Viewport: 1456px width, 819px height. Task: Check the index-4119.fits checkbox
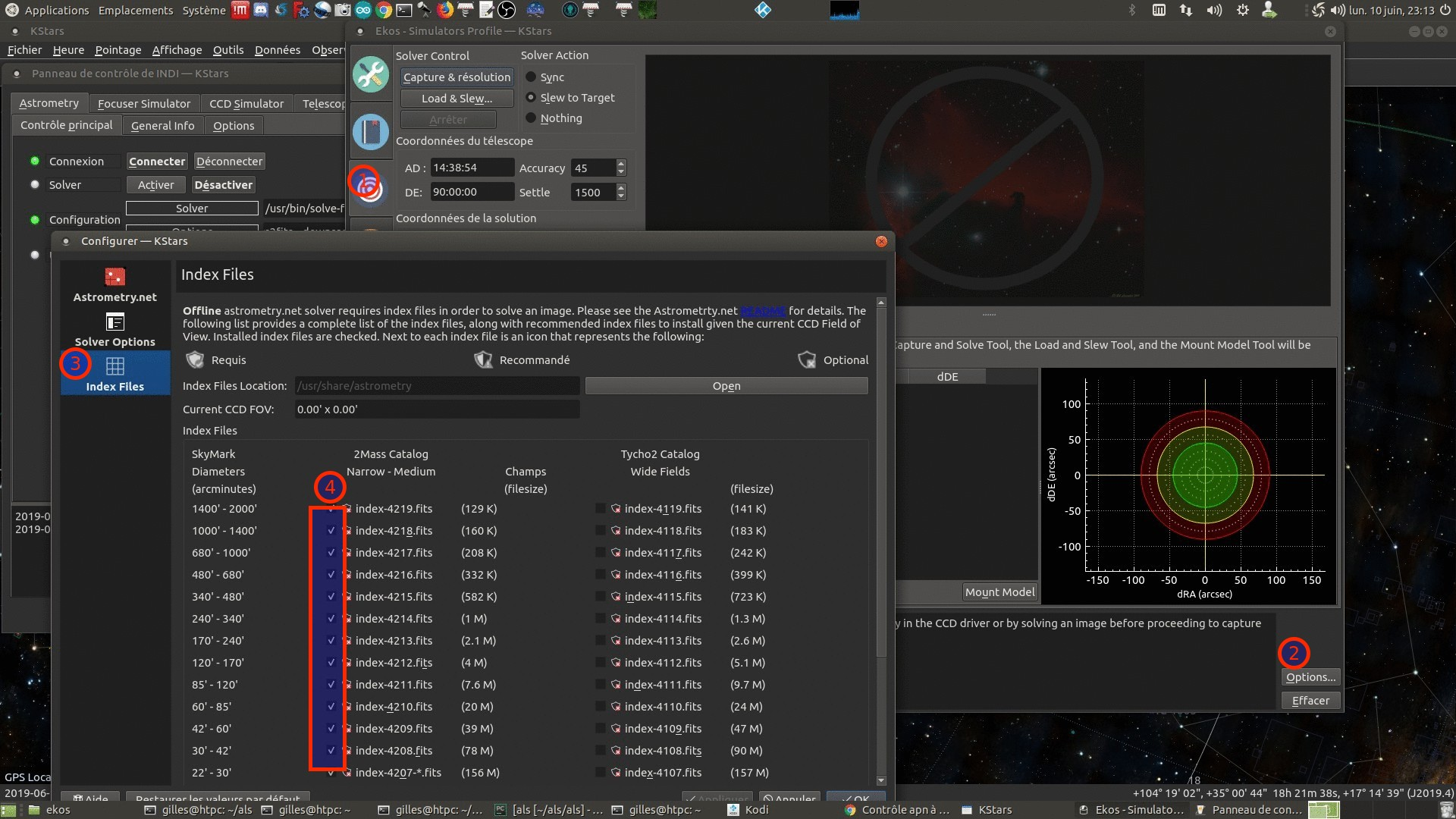point(601,509)
